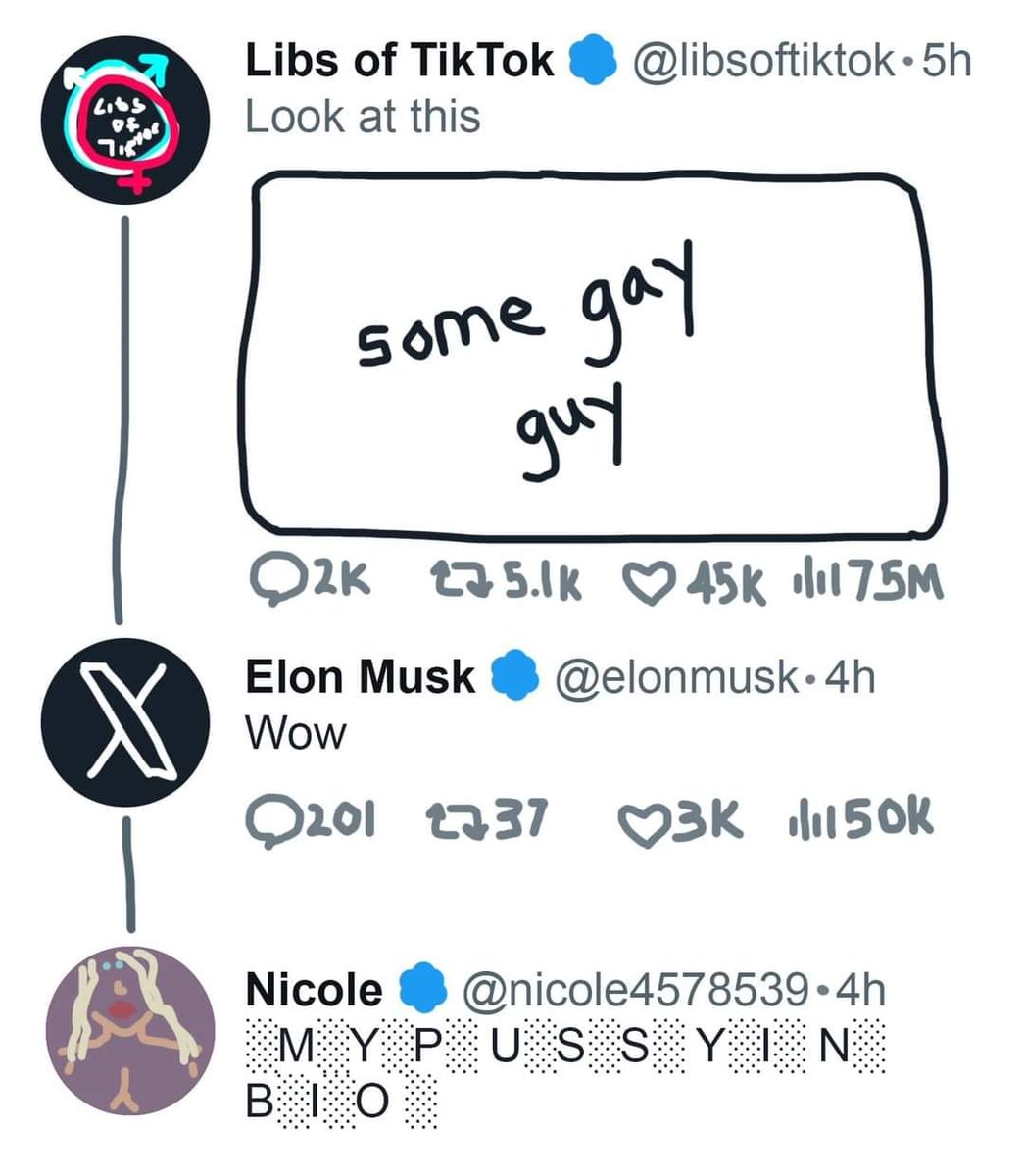Image resolution: width=1024 pixels, height=1176 pixels.
Task: Click the 'Look at this' tweet text
Action: pyautogui.click(x=363, y=117)
